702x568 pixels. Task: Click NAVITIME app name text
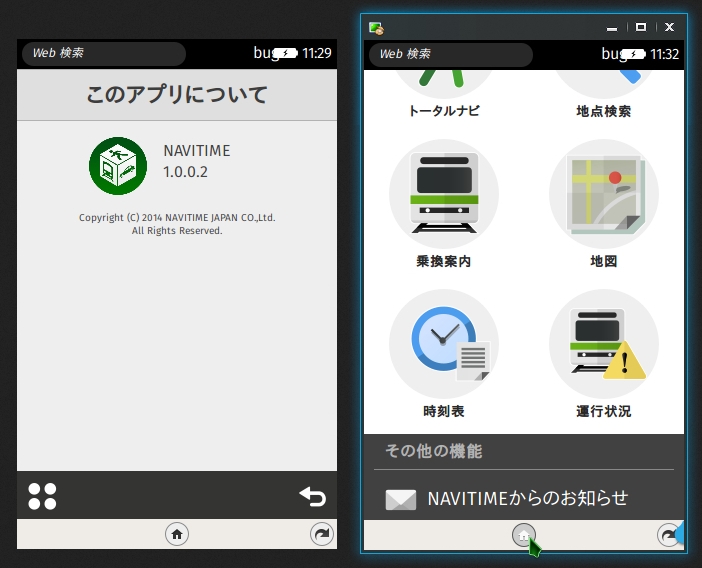click(x=197, y=151)
